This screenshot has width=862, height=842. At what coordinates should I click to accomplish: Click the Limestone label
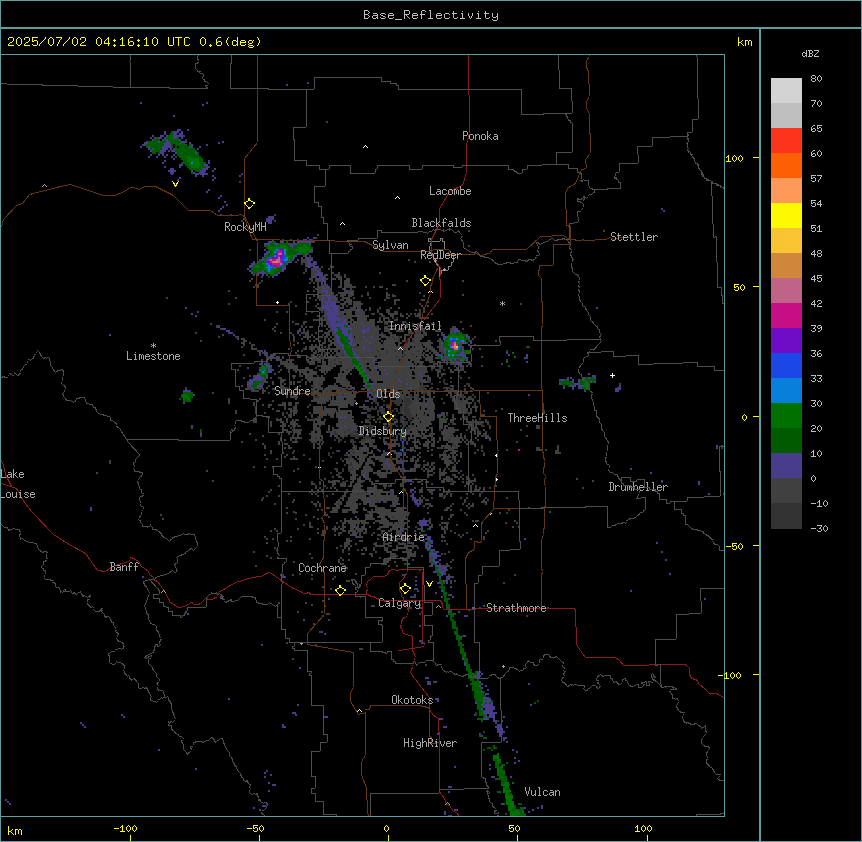[153, 356]
